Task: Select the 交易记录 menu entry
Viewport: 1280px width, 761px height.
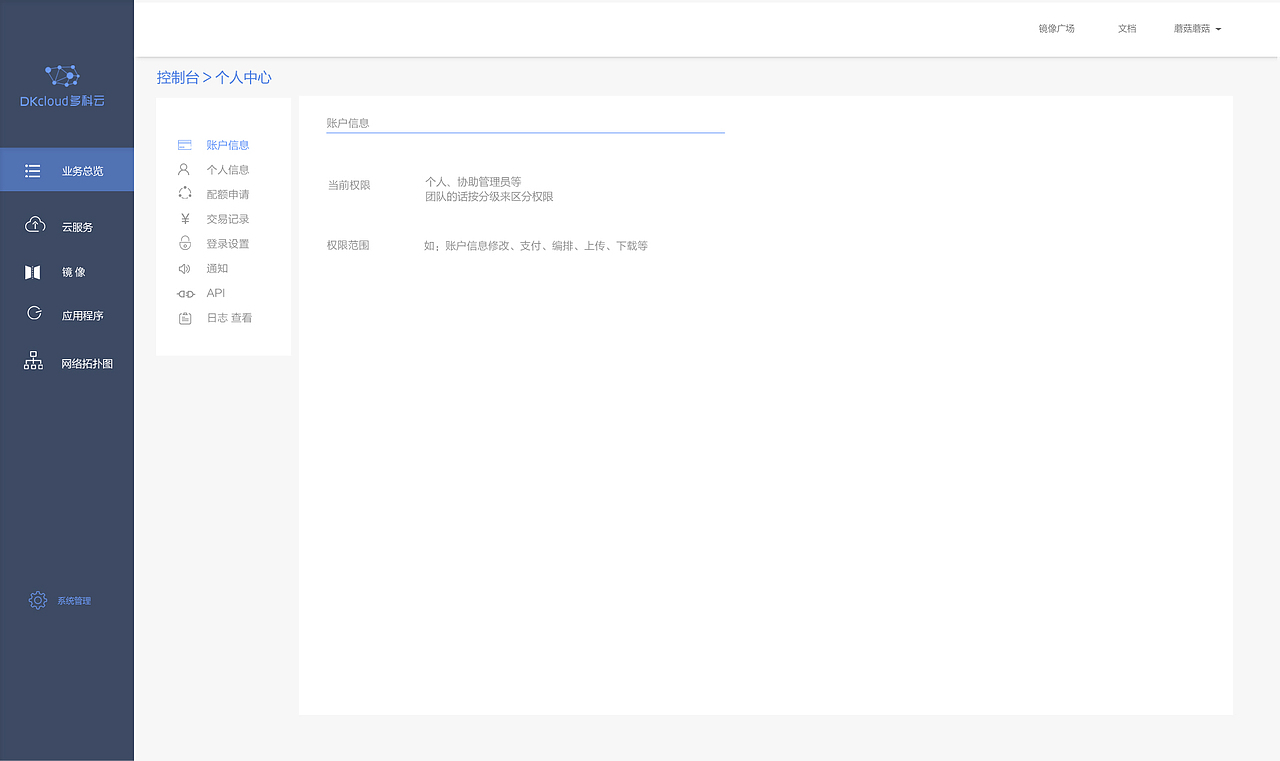Action: (x=228, y=219)
